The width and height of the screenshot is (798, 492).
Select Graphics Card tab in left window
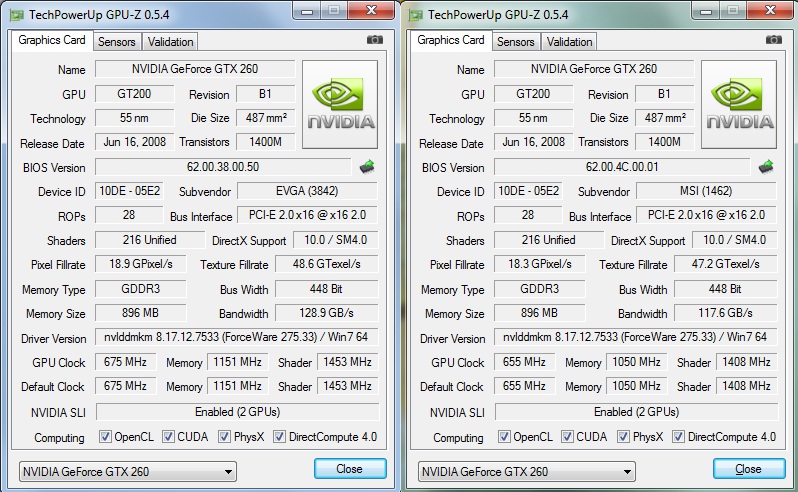click(52, 40)
